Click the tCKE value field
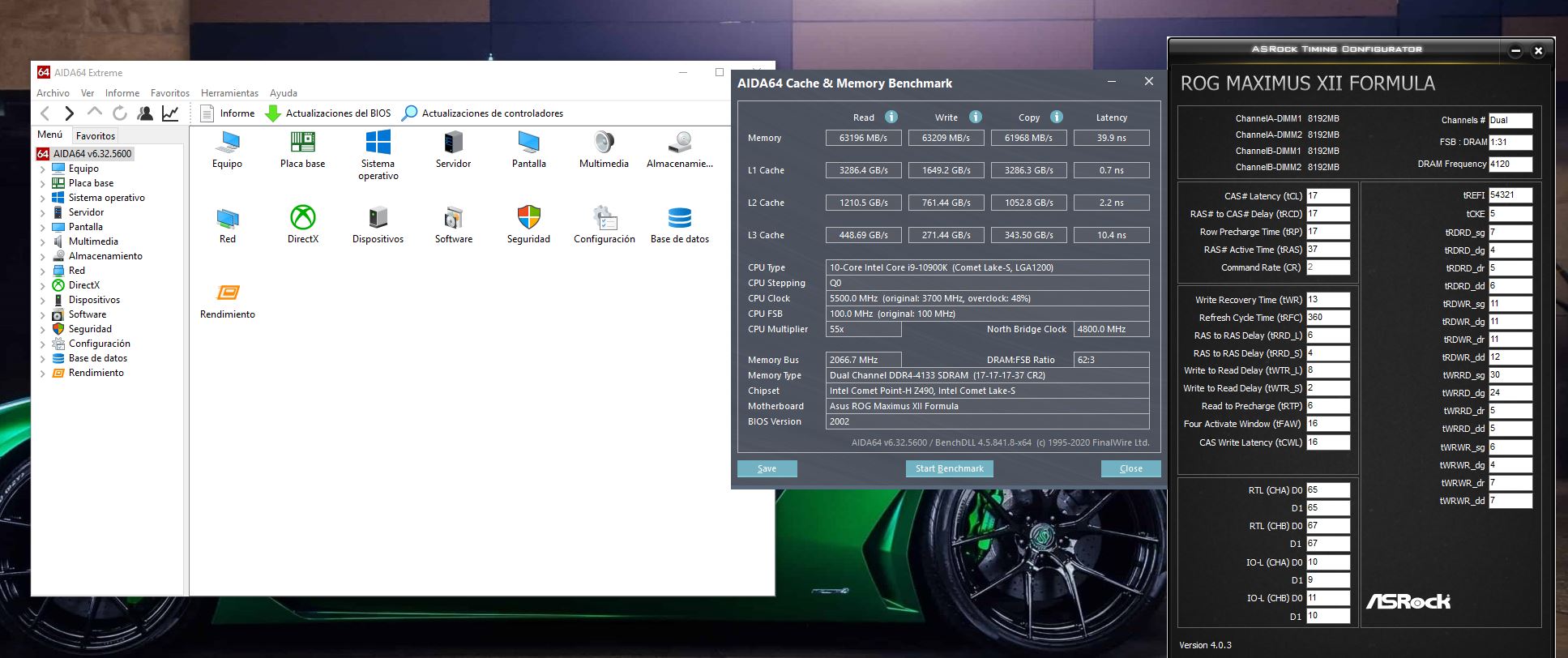 [1510, 214]
